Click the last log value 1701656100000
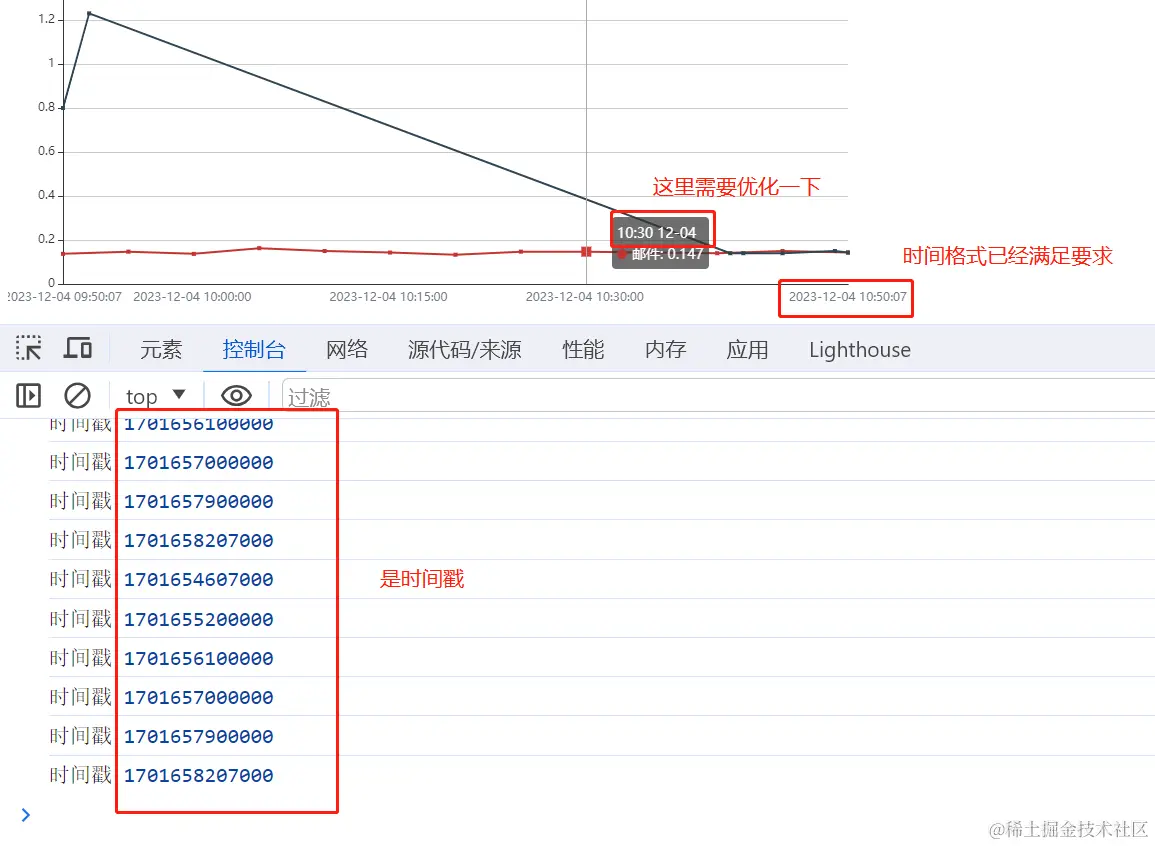This screenshot has width=1155, height=846. click(199, 658)
